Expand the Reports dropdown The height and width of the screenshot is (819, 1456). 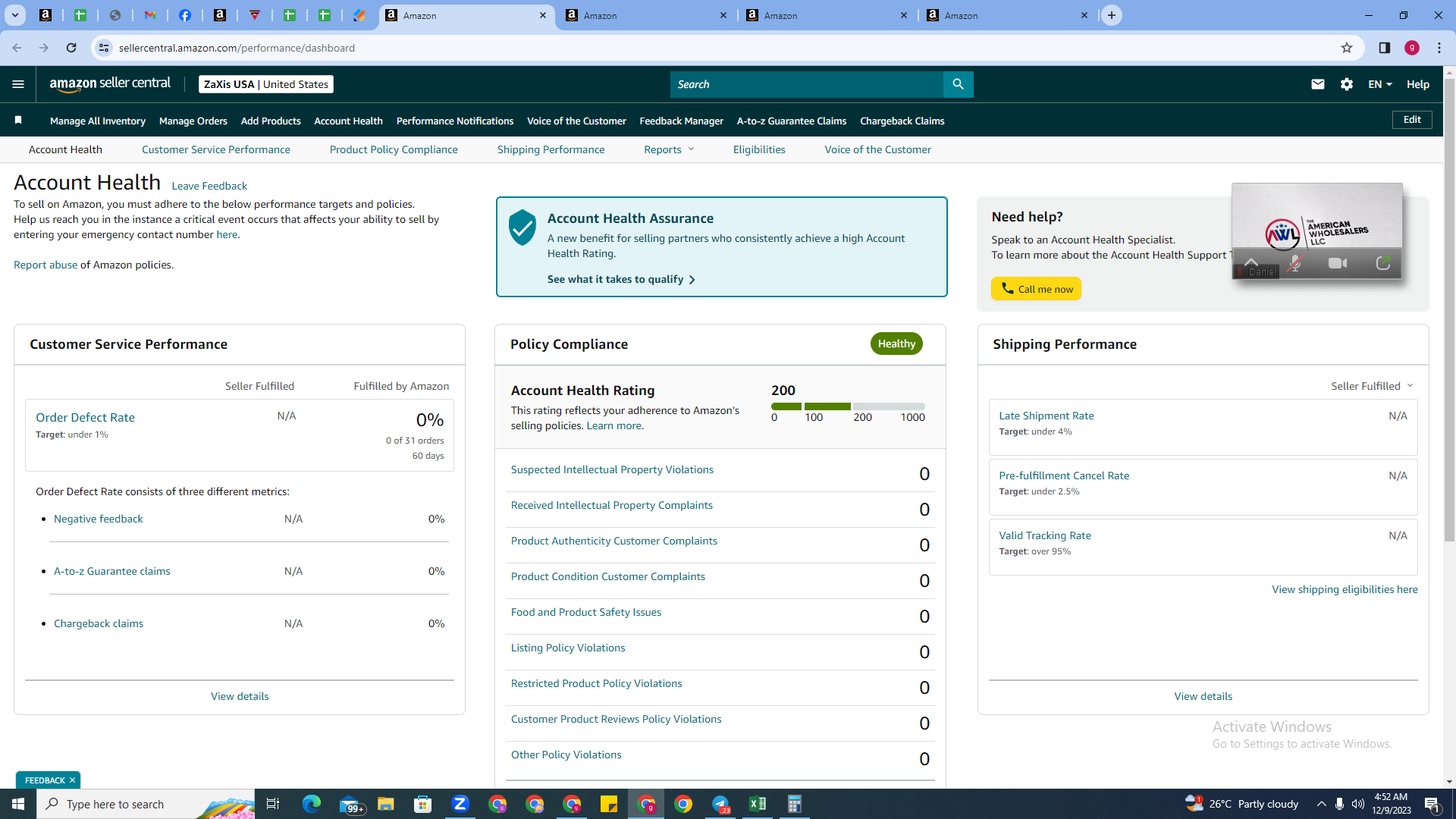pyautogui.click(x=669, y=149)
